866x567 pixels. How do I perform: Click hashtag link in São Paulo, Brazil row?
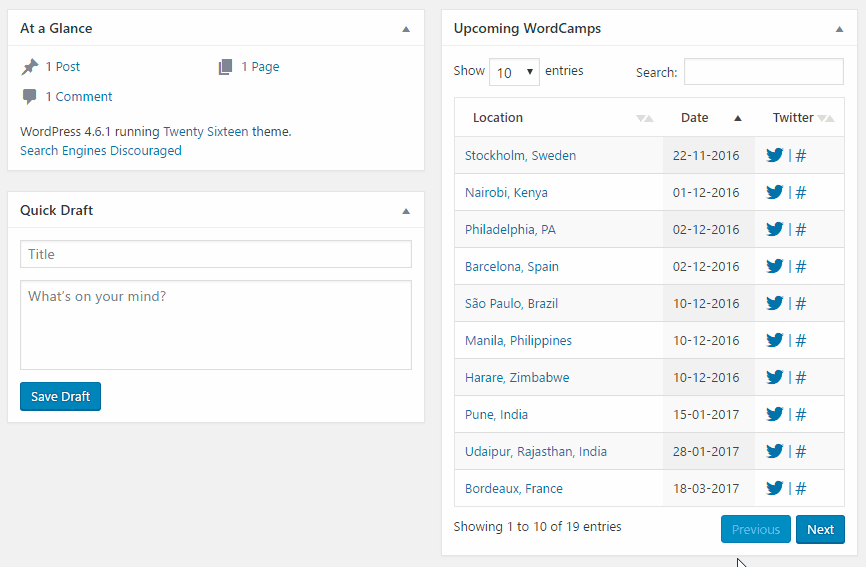click(x=801, y=304)
